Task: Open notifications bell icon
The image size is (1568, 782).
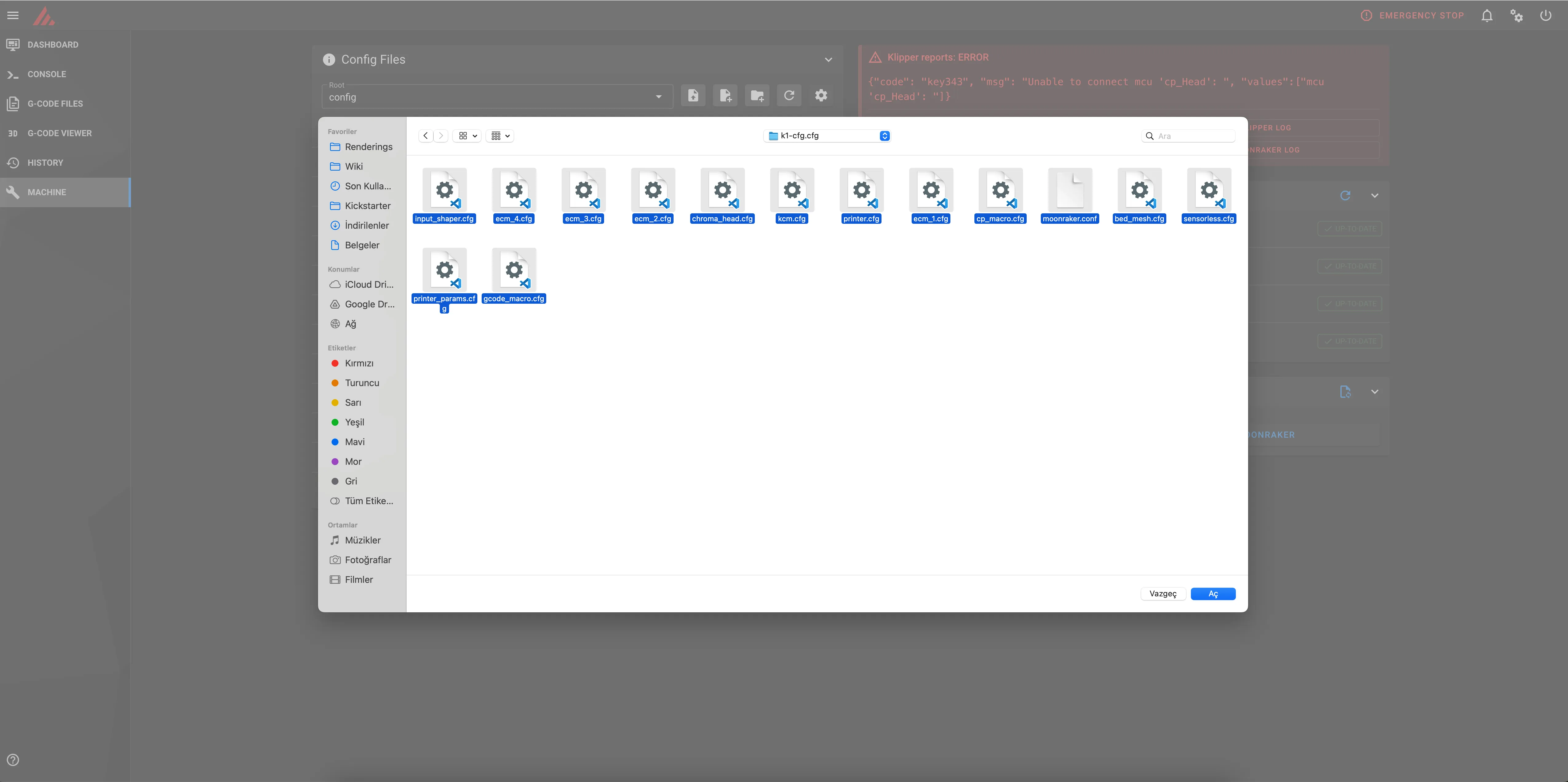Action: (x=1486, y=15)
